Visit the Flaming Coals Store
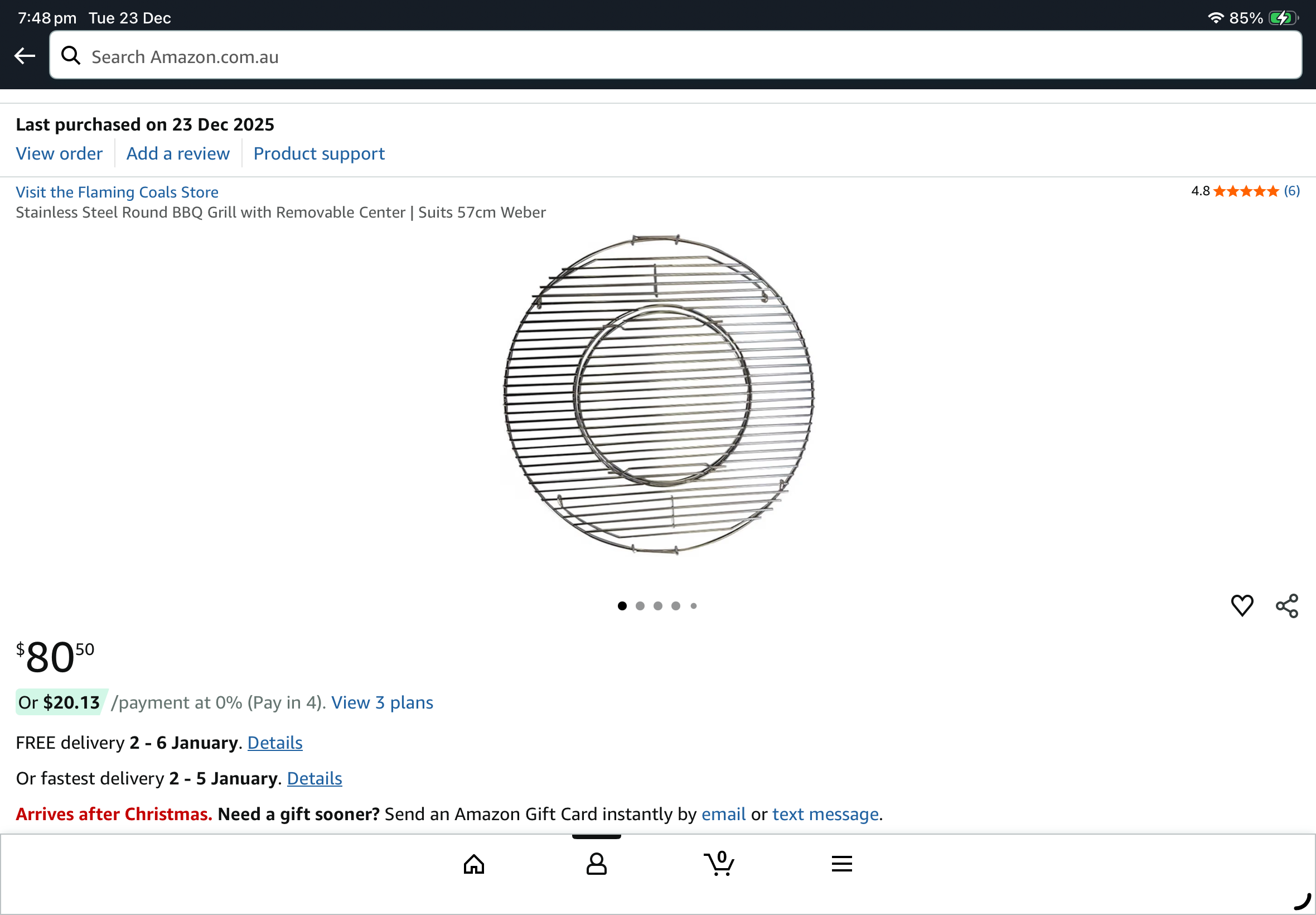Screen dimensions: 1316x915 (117, 192)
